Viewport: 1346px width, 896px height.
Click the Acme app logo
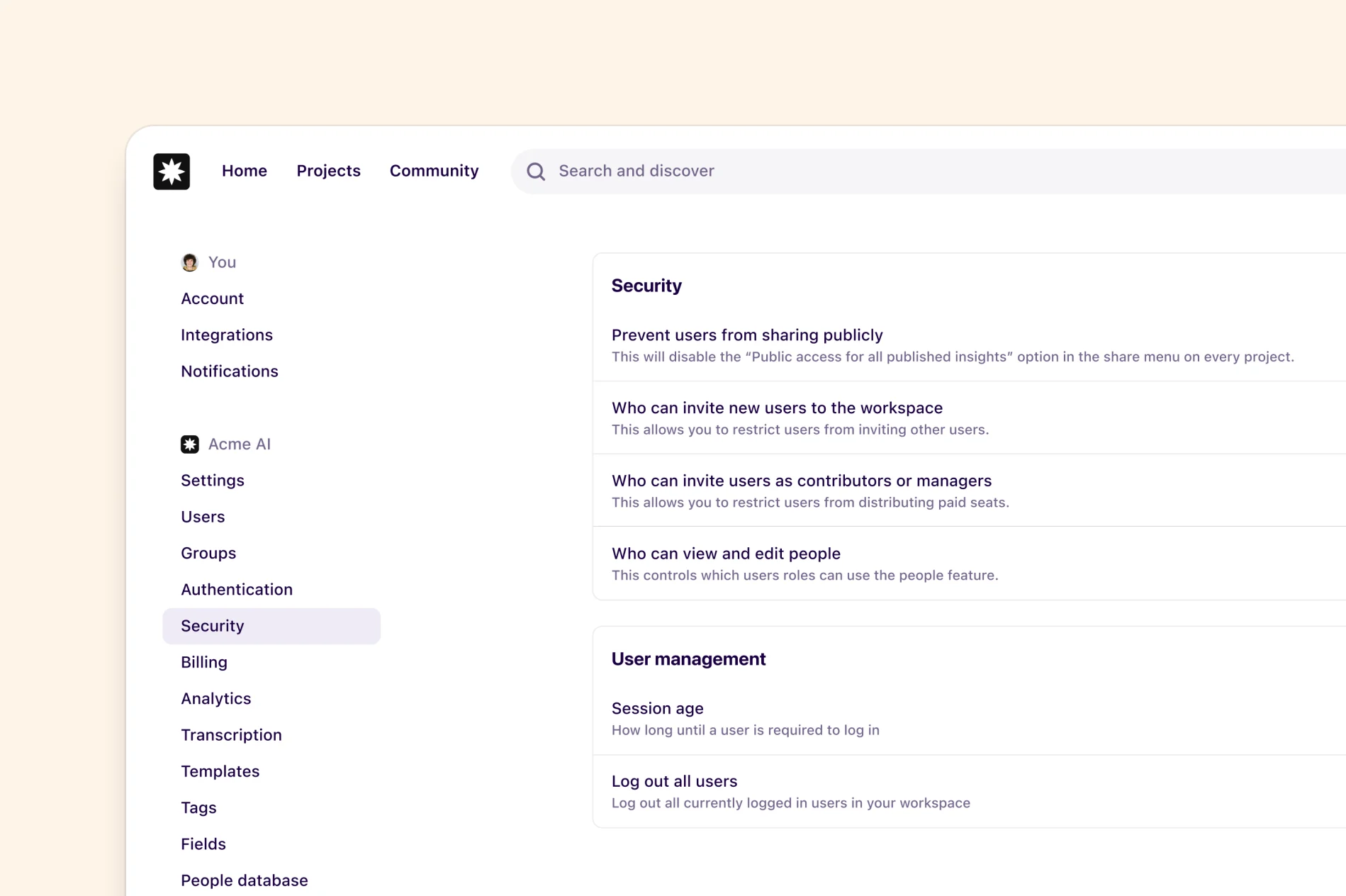pos(172,172)
